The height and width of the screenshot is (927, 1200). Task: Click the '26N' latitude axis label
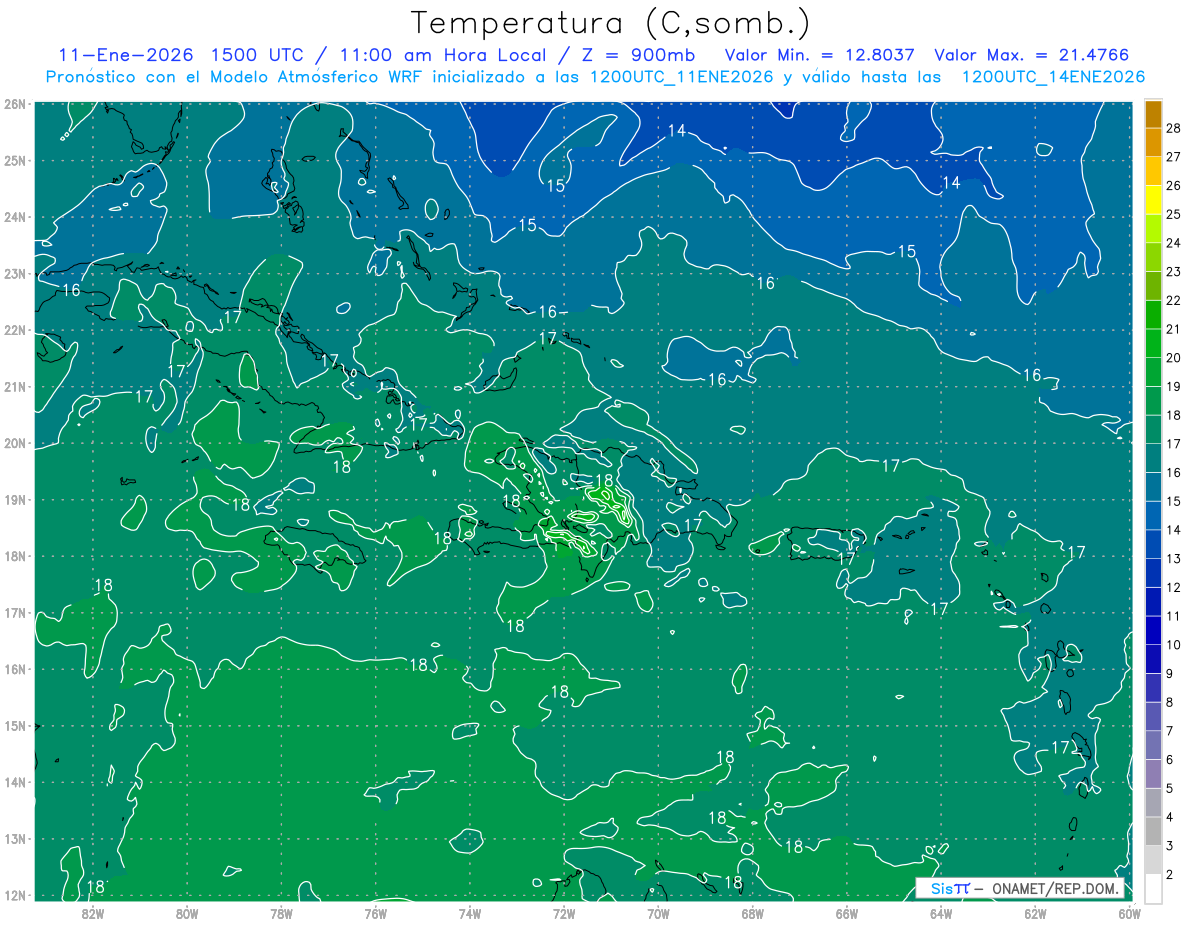15,104
